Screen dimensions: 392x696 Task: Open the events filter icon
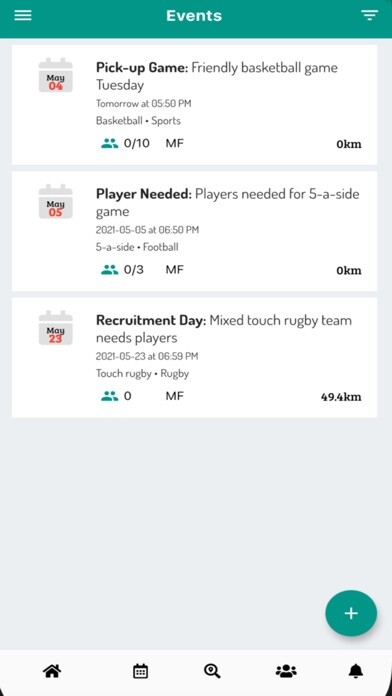tap(369, 15)
